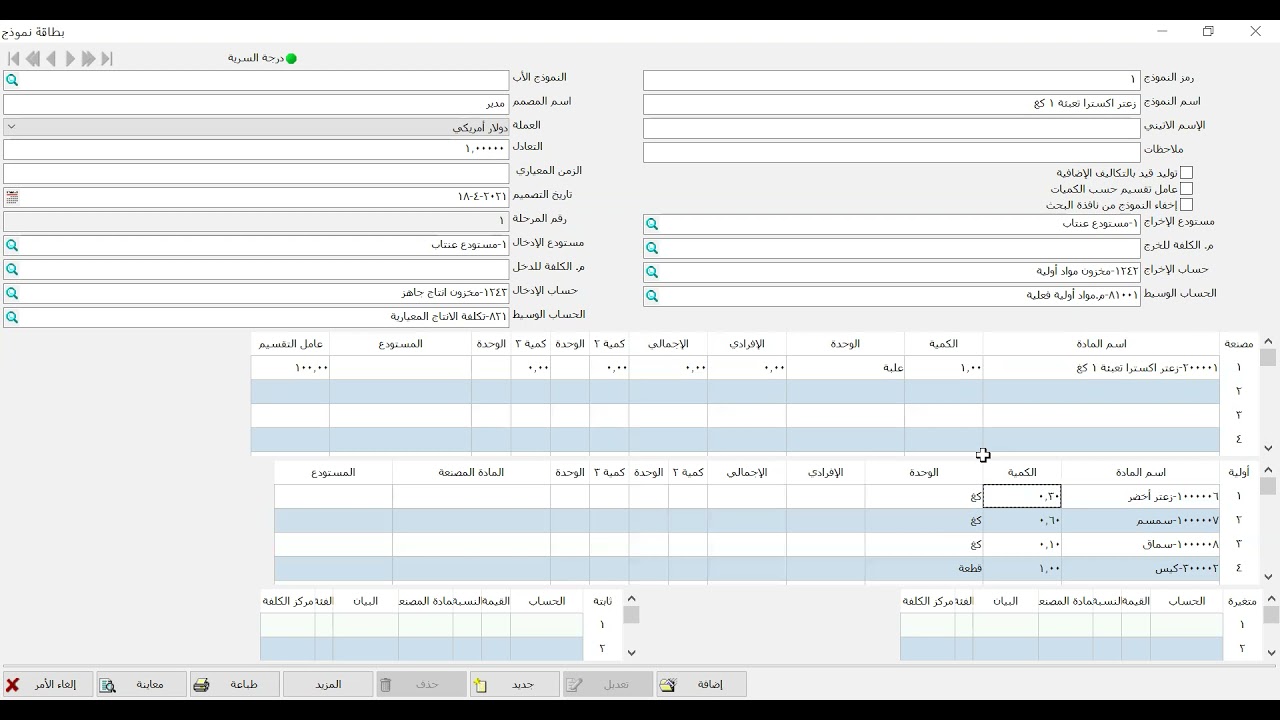The width and height of the screenshot is (1280, 720).
Task: Click the قطعة unit cell for كيس
Action: point(924,568)
